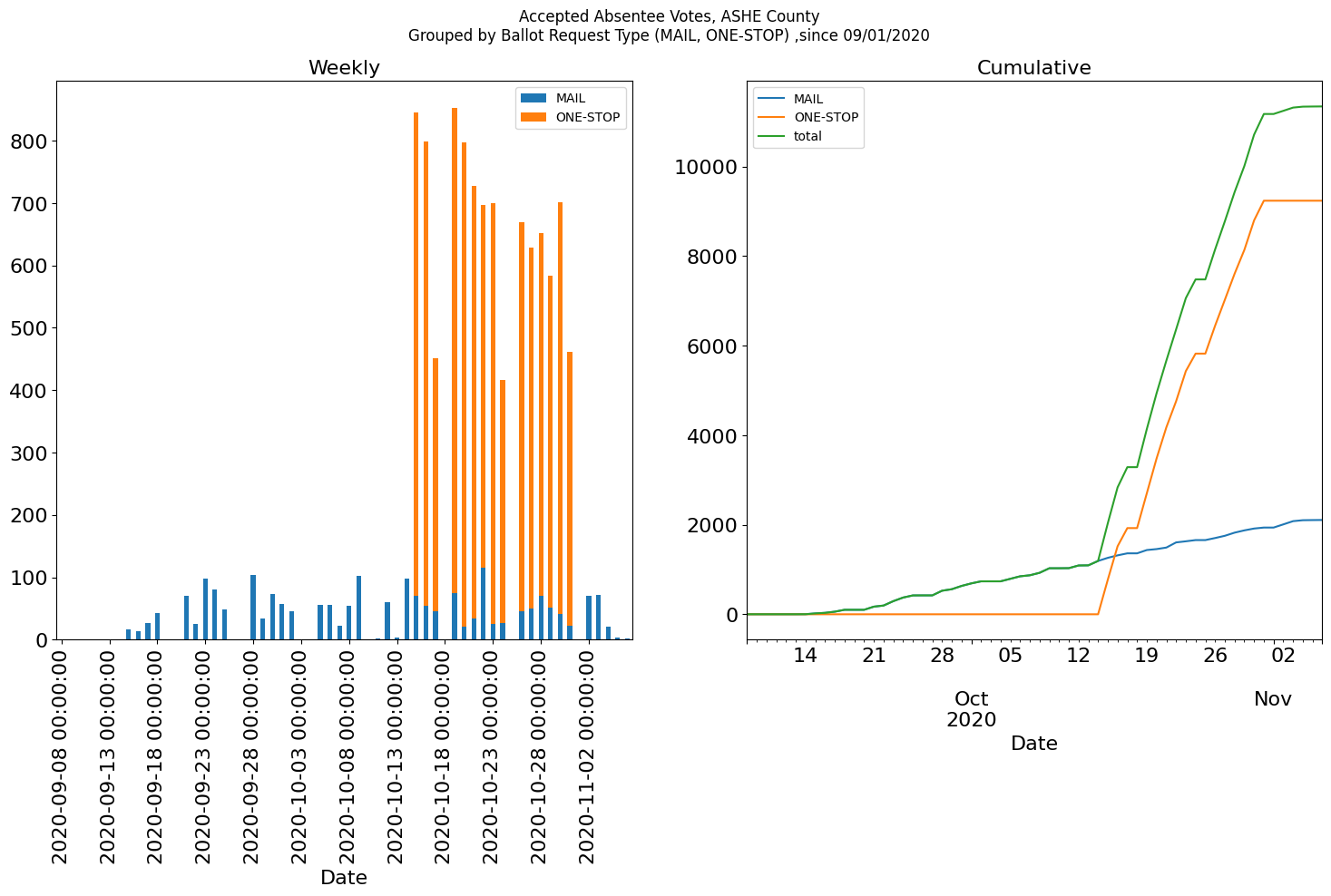This screenshot has height=896, width=1331.
Task: Click the 400 y-axis tick on Weekly chart
Action: point(28,391)
